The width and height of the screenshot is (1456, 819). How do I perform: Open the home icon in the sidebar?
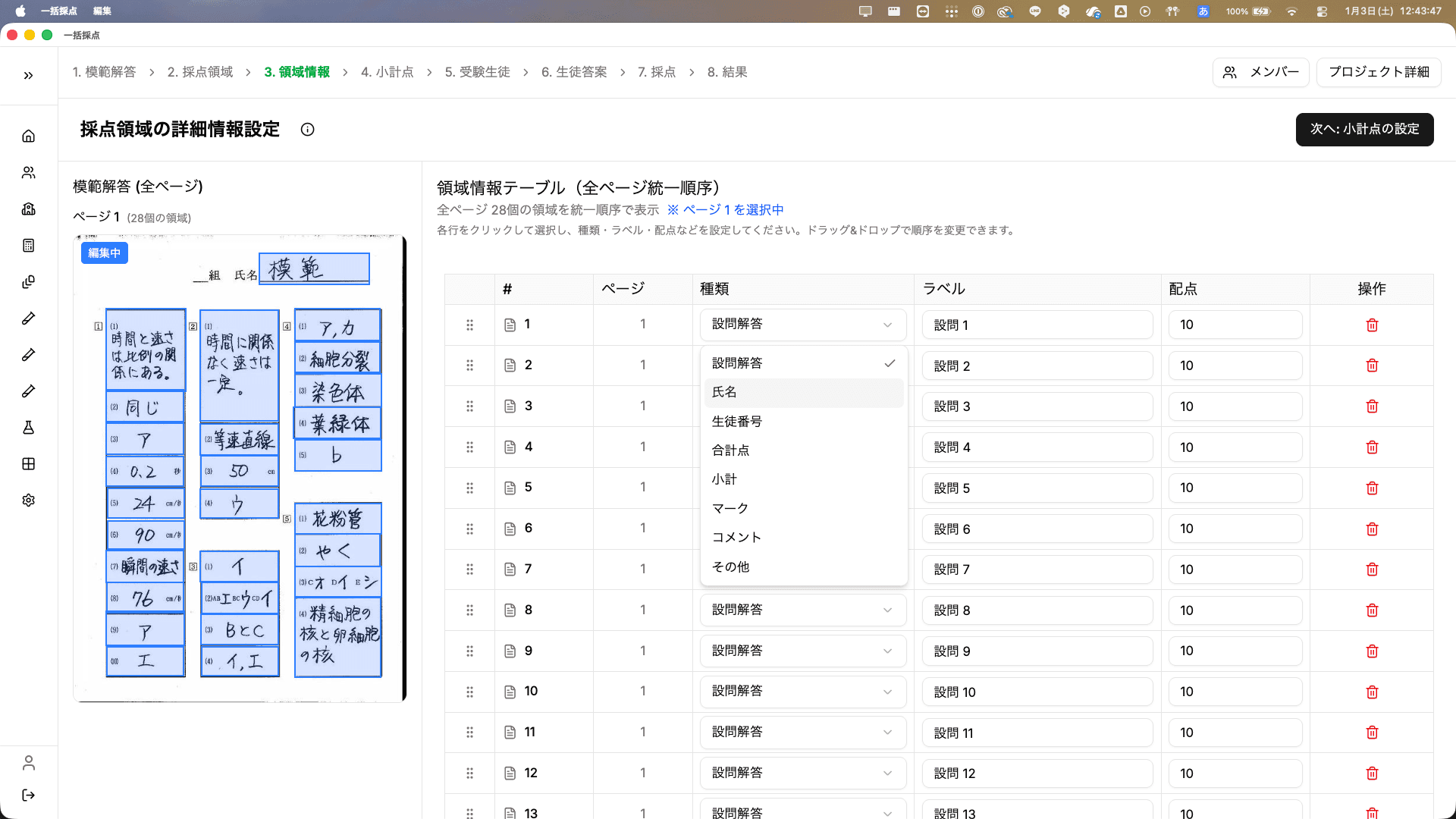28,135
